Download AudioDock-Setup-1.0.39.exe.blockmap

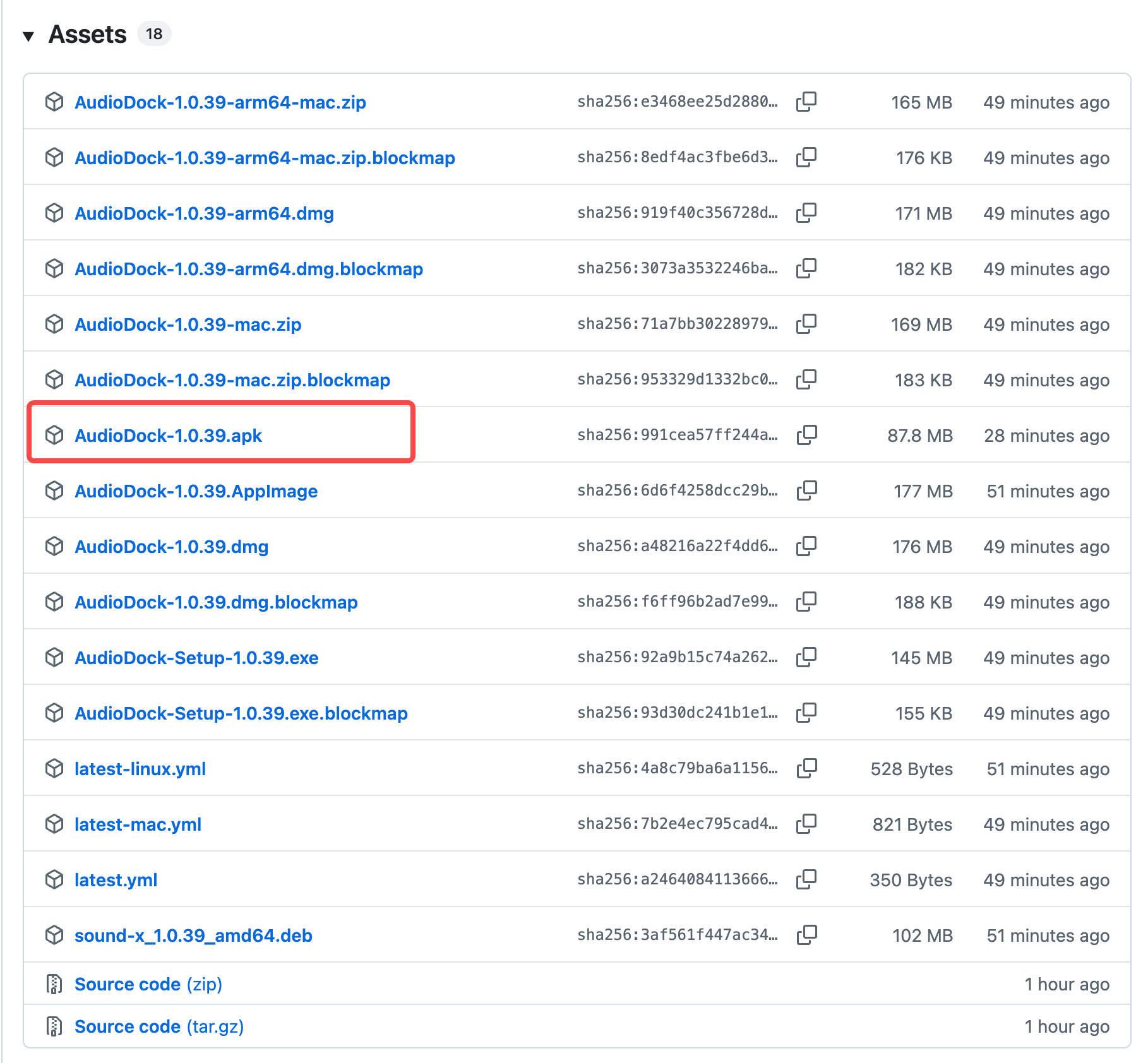click(241, 713)
